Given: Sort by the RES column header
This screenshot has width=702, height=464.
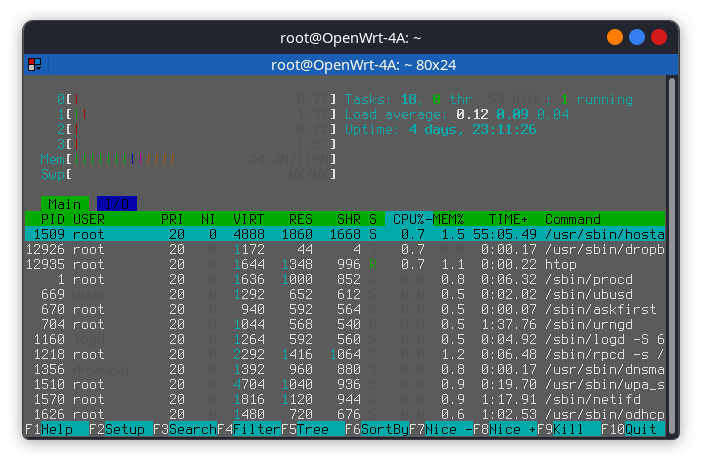Looking at the screenshot, I should click(300, 219).
